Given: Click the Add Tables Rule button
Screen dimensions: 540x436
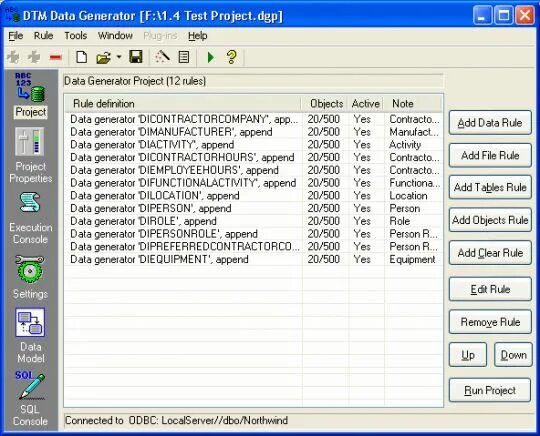Looking at the screenshot, I should pos(490,187).
